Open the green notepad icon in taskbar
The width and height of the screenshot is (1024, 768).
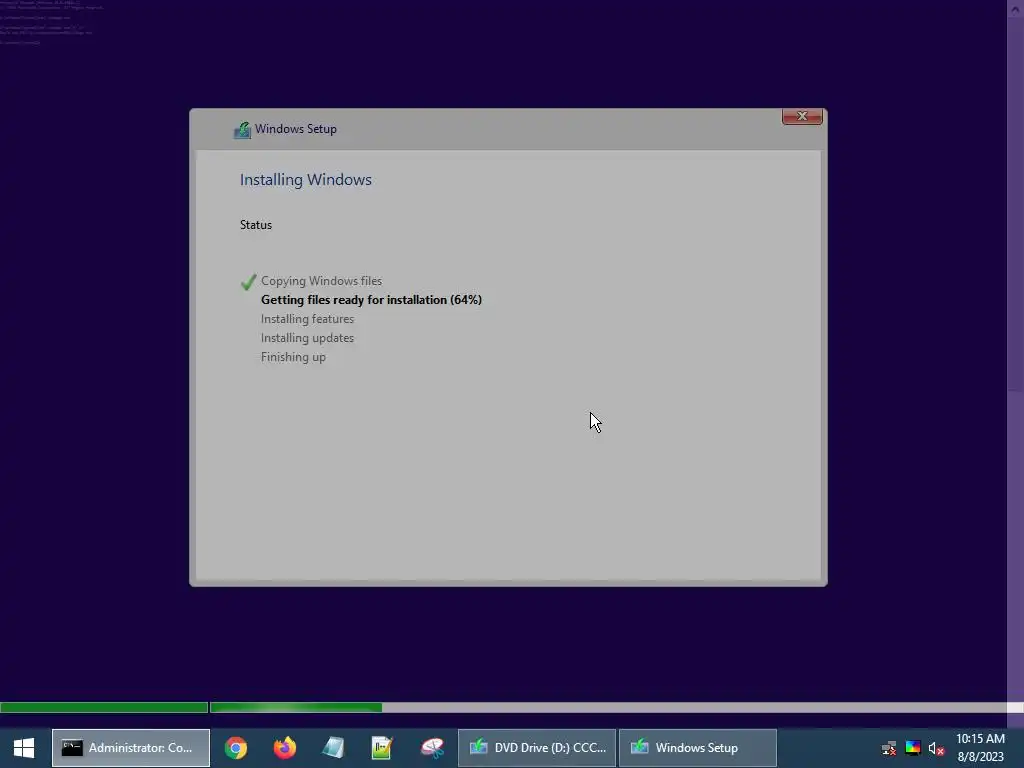click(382, 748)
